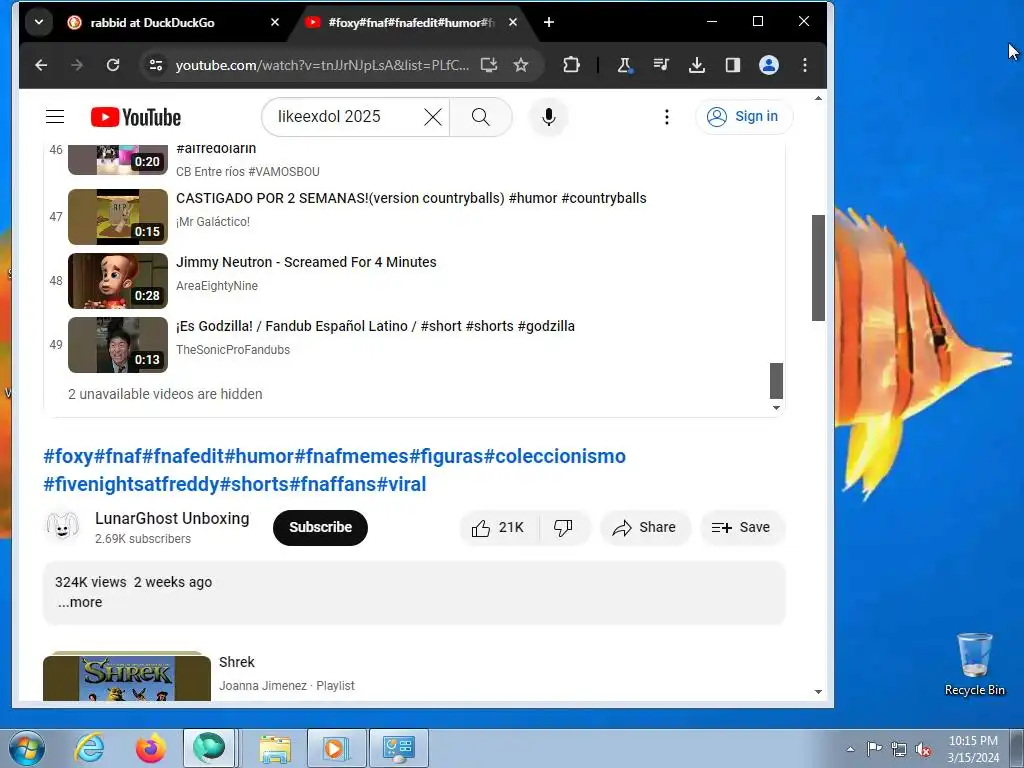This screenshot has width=1024, height=768.
Task: Open the Recycle Bin desktop icon
Action: click(974, 664)
